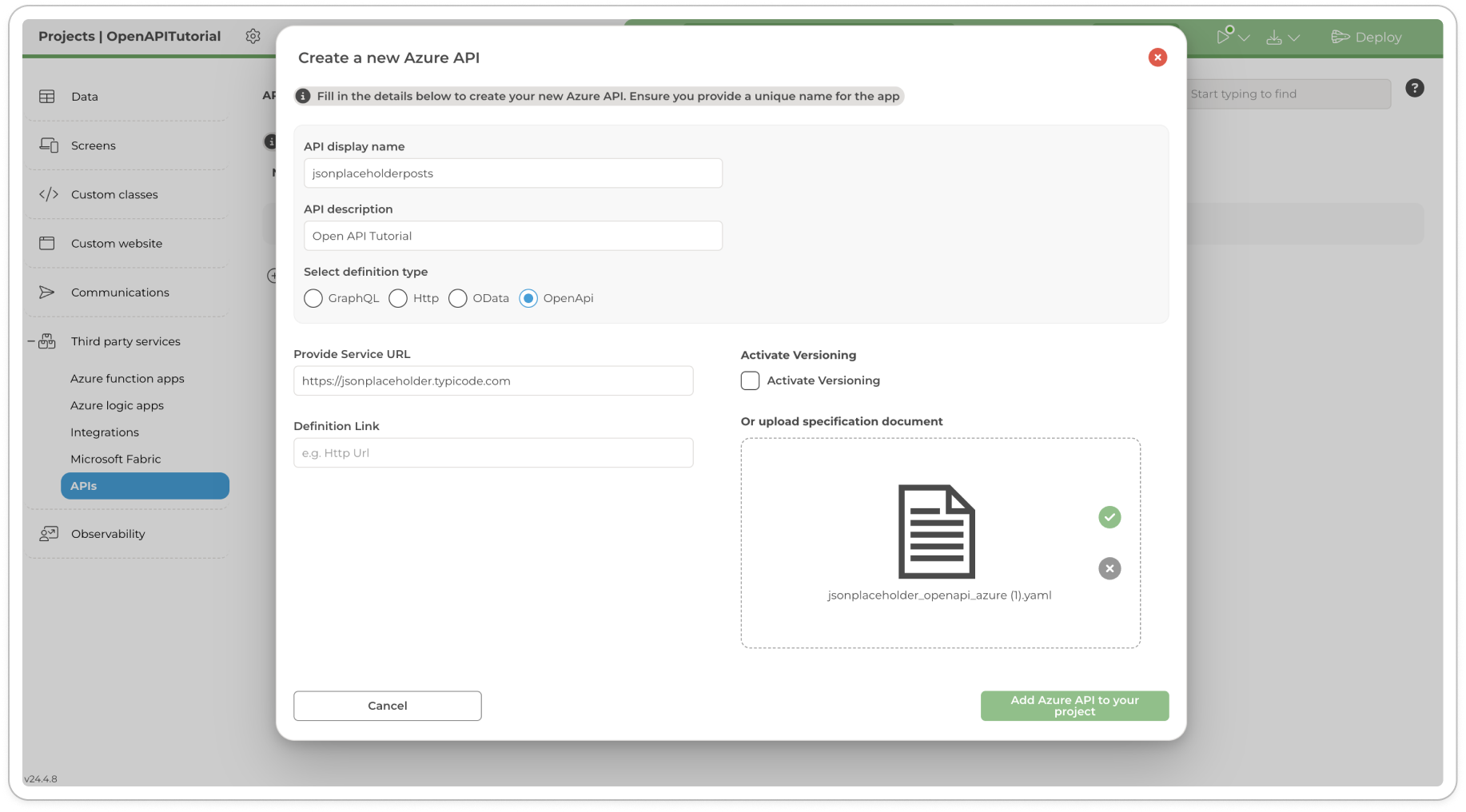
Task: Select the Http definition type radio
Action: [x=398, y=298]
